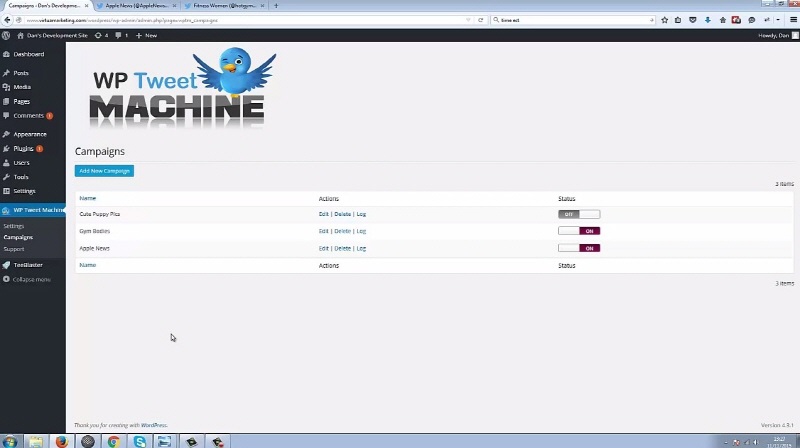The width and height of the screenshot is (800, 448).
Task: Open the Pages menu item
Action: [21, 102]
